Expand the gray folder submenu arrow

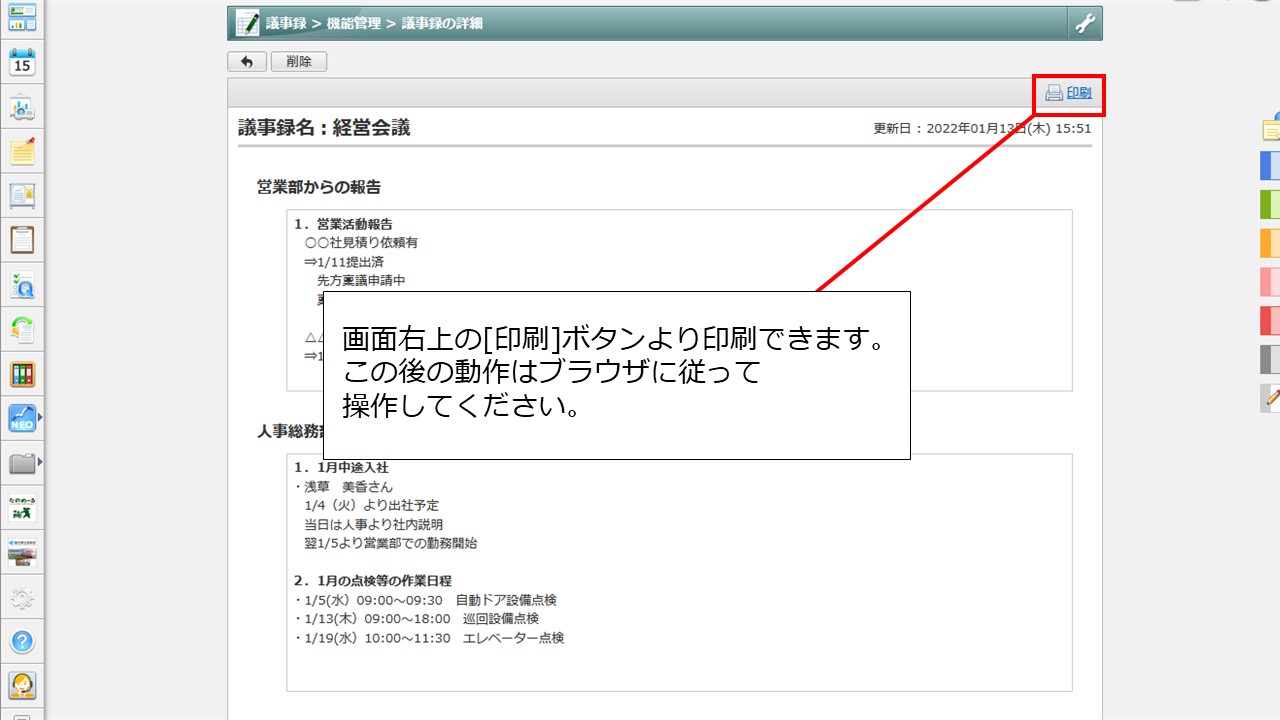tap(40, 461)
